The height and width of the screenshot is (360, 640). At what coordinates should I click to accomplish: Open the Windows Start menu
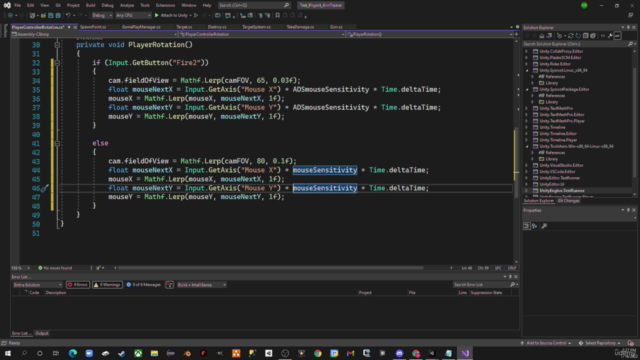pyautogui.click(x=8, y=353)
